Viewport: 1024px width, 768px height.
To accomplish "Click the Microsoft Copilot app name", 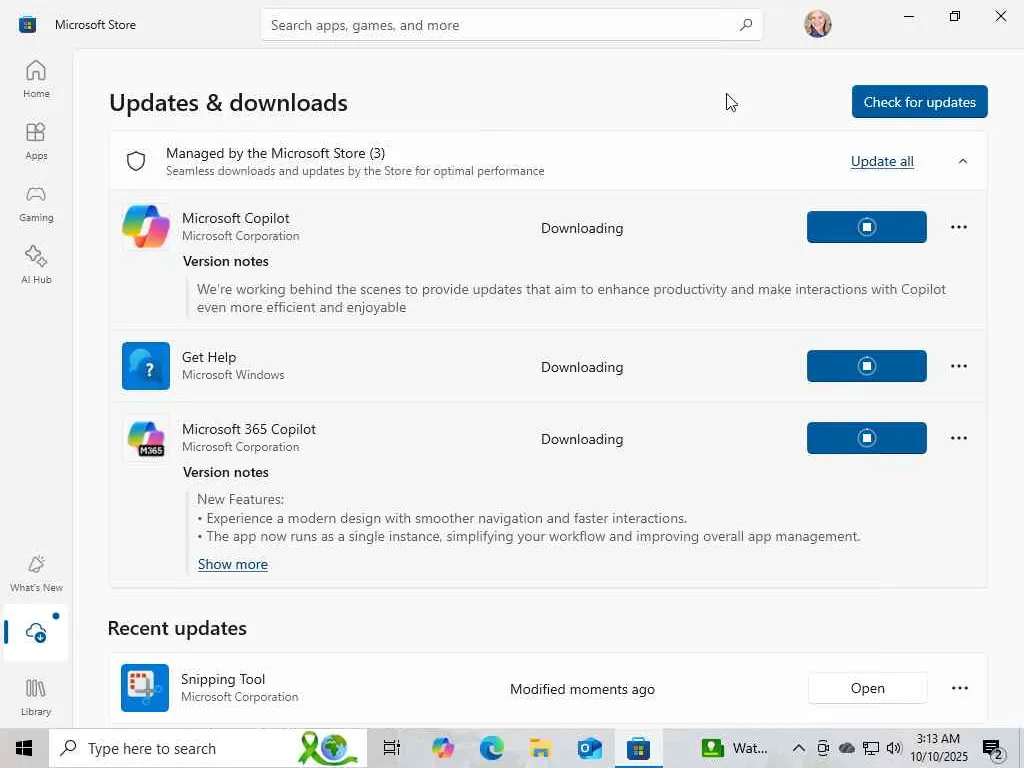I will pos(236,218).
